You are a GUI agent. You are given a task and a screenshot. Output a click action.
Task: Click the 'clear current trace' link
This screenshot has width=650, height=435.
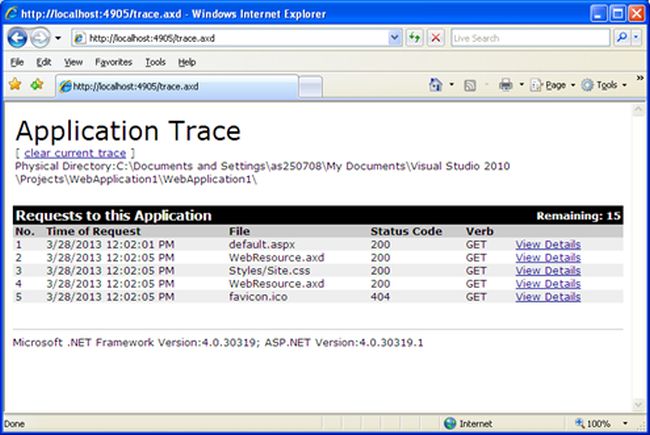point(75,153)
